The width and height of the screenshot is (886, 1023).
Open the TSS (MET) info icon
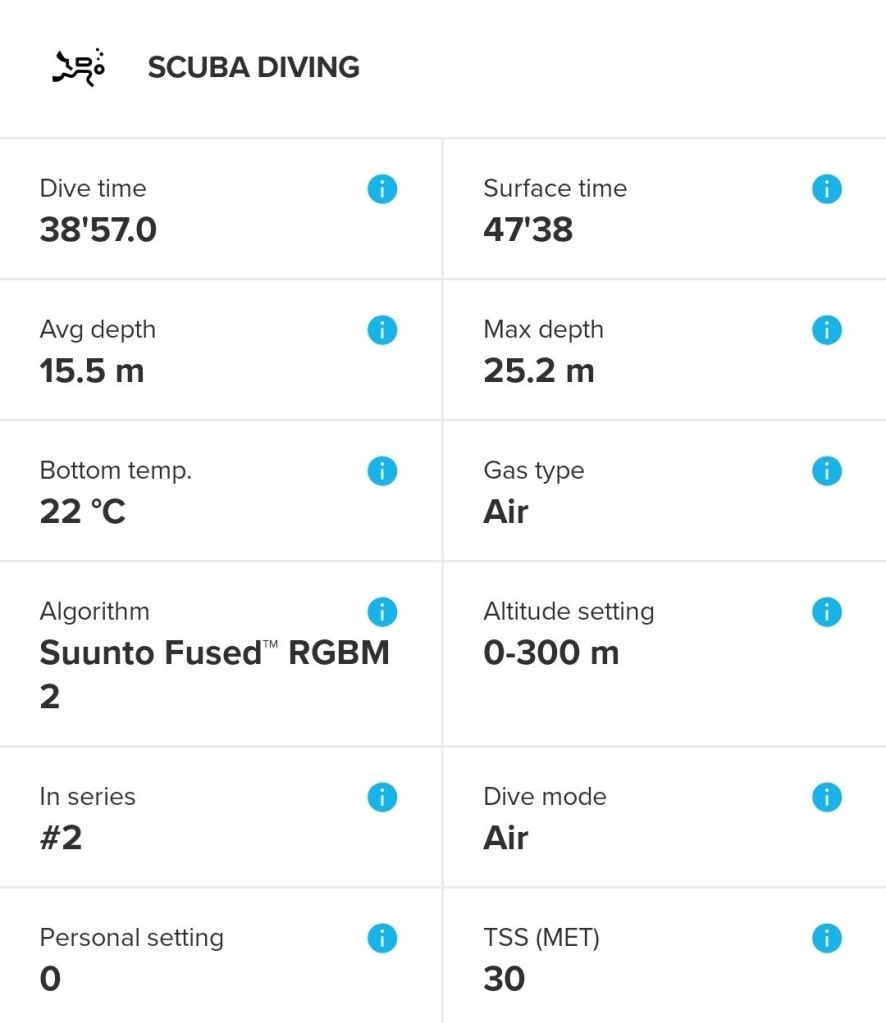[826, 937]
